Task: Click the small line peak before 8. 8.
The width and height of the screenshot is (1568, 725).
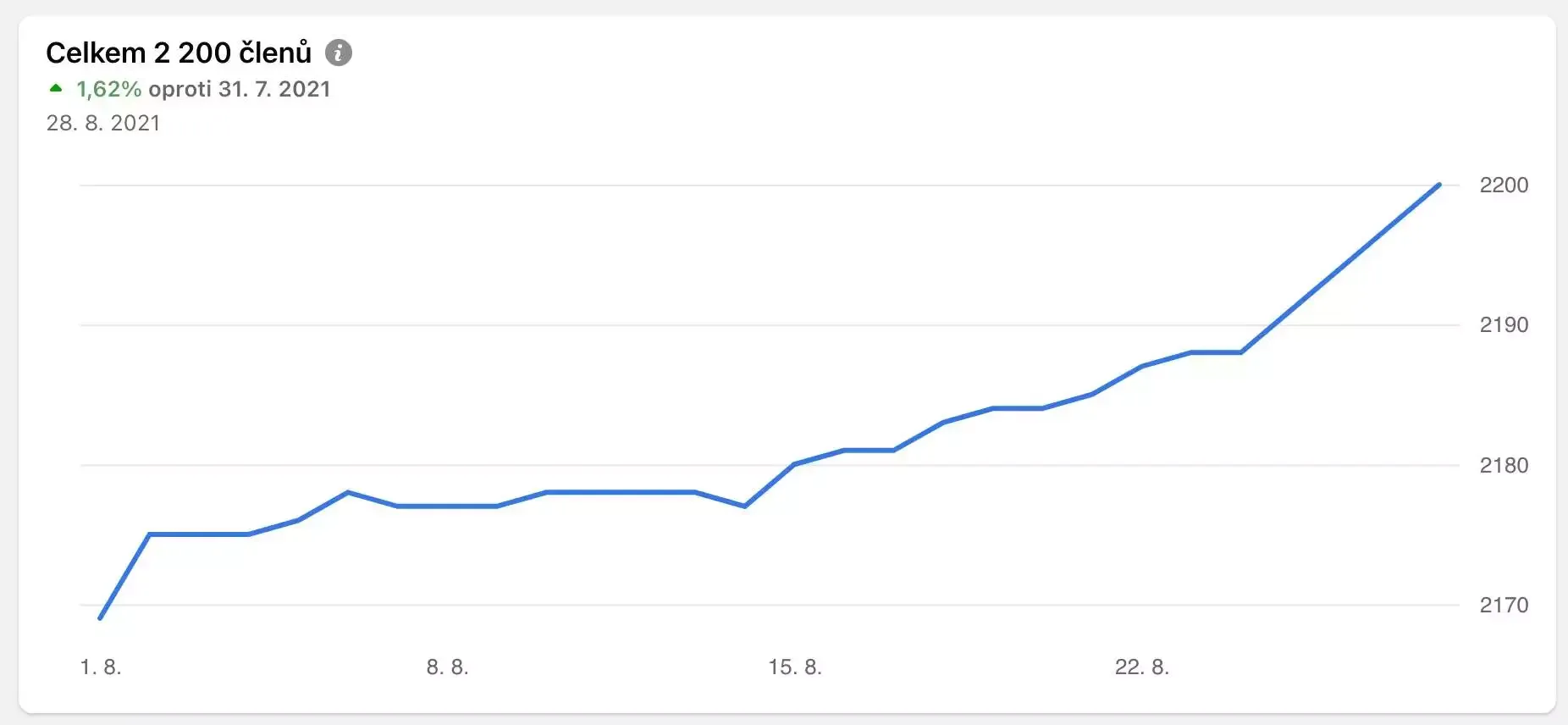Action: pyautogui.click(x=348, y=492)
